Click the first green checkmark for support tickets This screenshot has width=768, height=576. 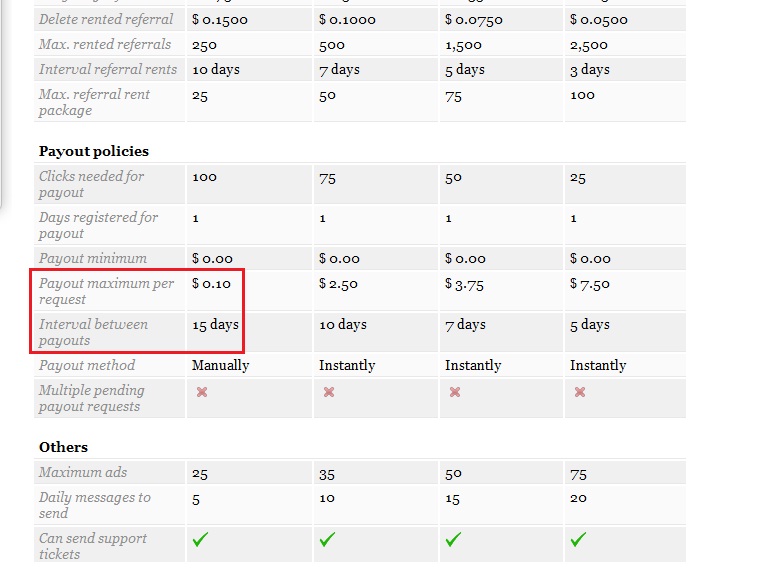(201, 539)
